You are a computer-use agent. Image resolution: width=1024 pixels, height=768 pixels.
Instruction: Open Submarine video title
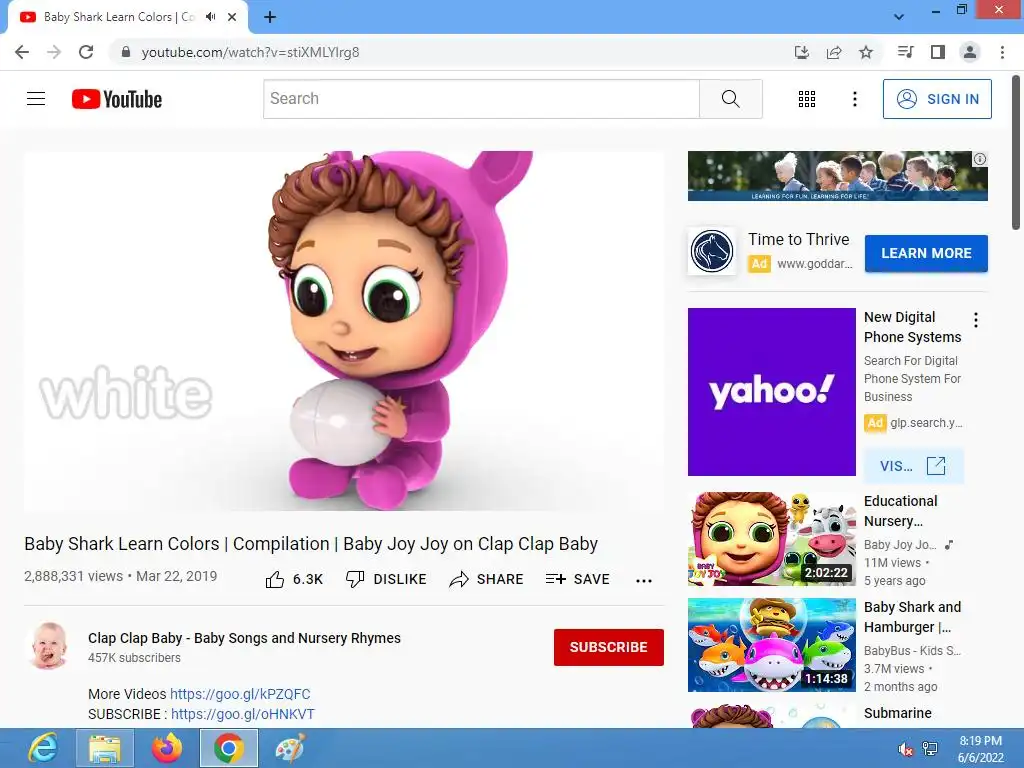pos(897,713)
